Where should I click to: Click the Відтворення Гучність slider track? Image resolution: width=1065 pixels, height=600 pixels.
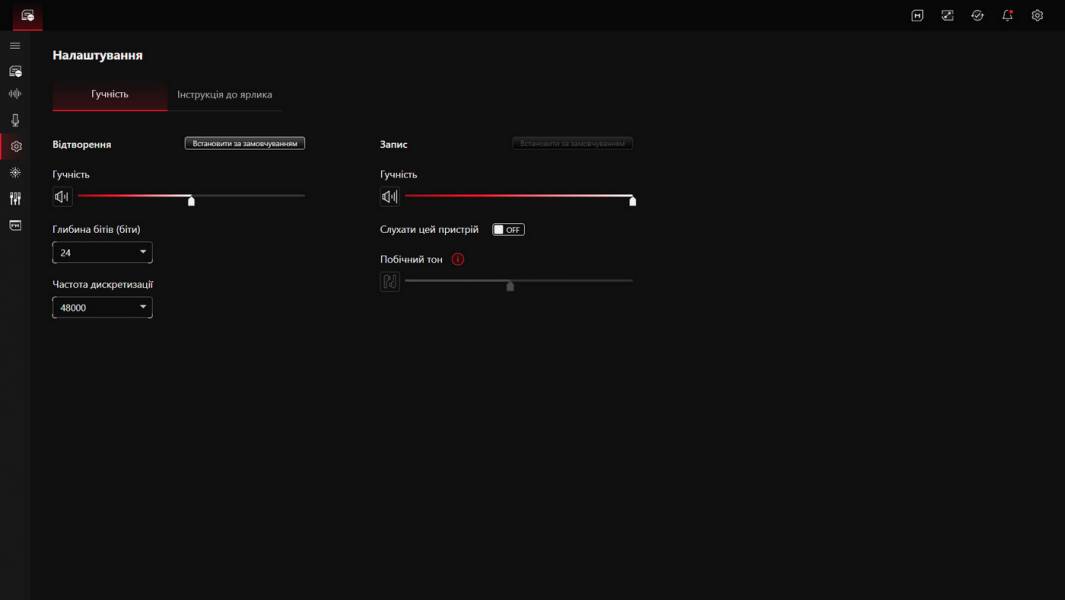click(x=192, y=196)
